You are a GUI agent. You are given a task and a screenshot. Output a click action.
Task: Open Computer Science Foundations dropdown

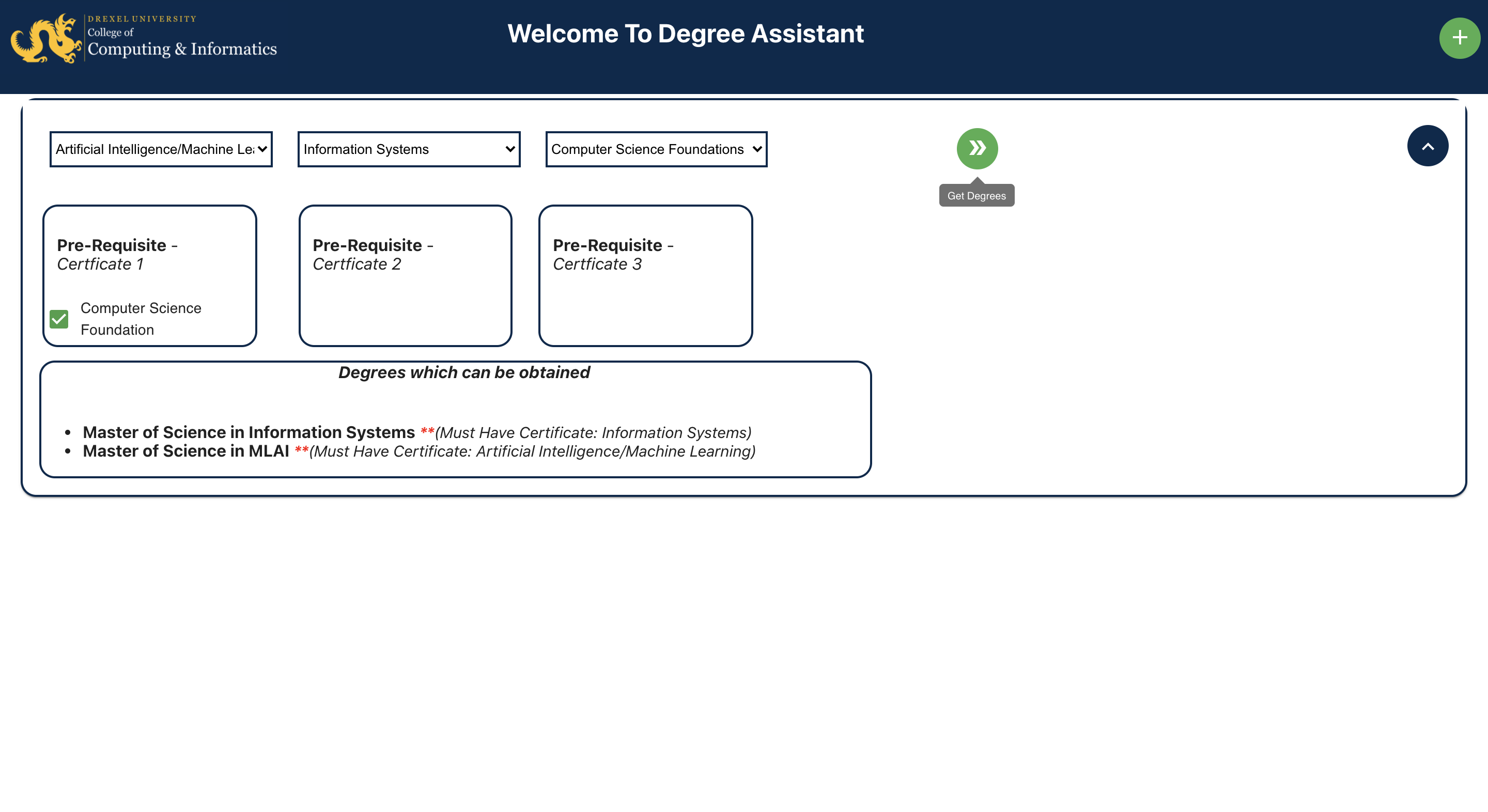coord(656,150)
